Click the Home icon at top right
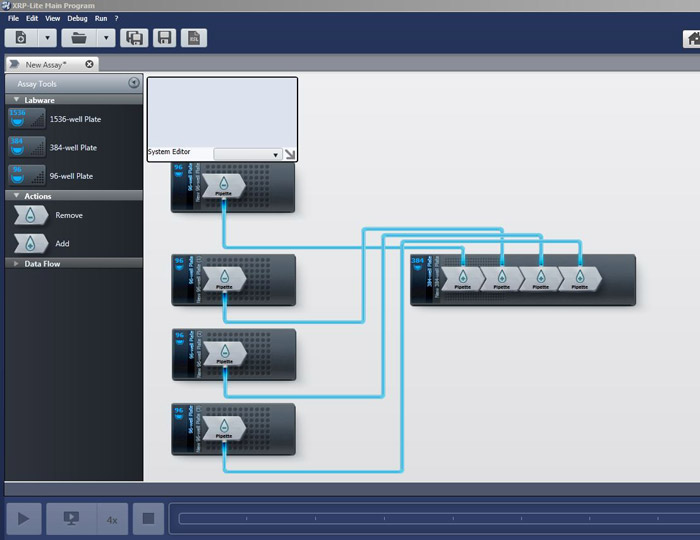 [691, 38]
